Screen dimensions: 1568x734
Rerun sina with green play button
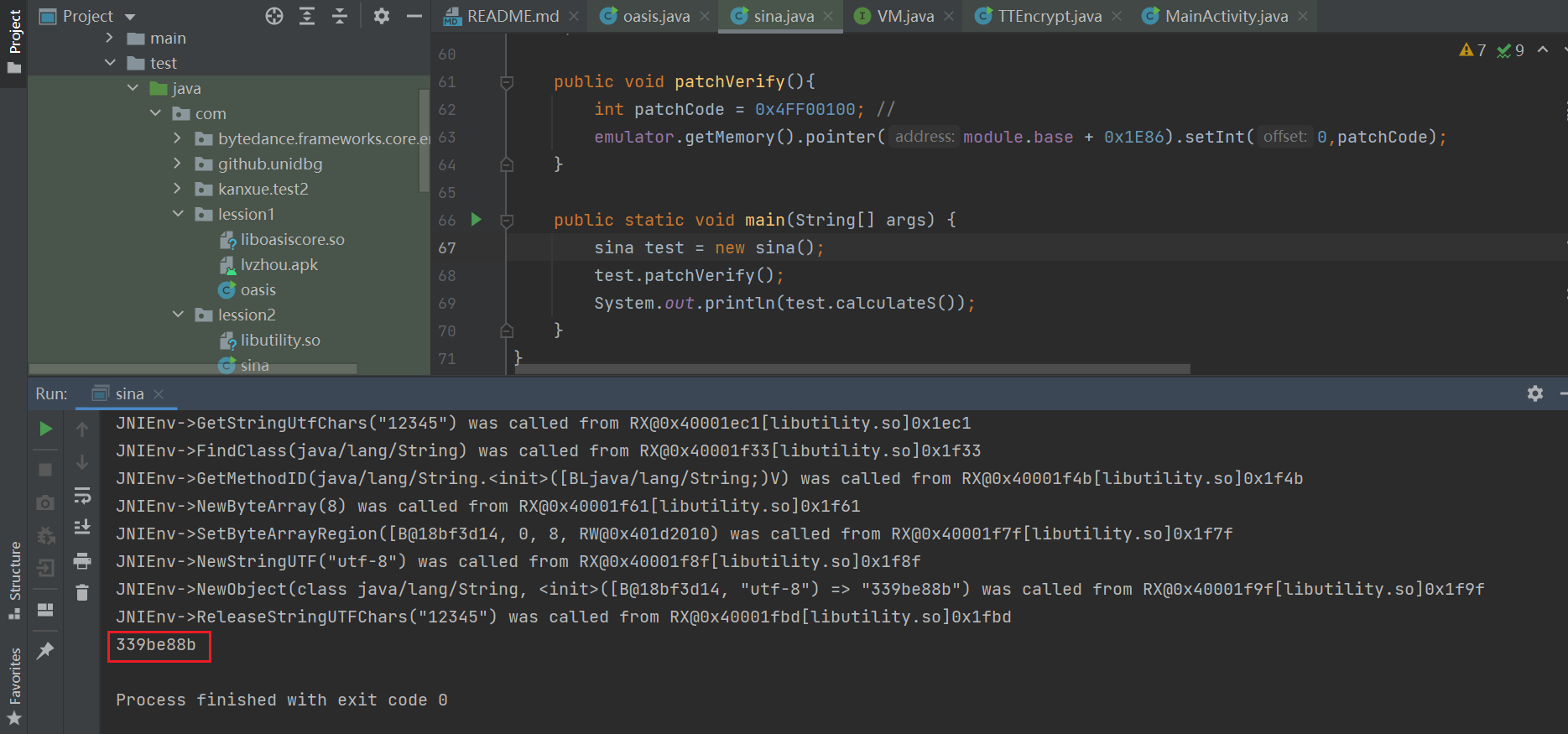(x=46, y=429)
